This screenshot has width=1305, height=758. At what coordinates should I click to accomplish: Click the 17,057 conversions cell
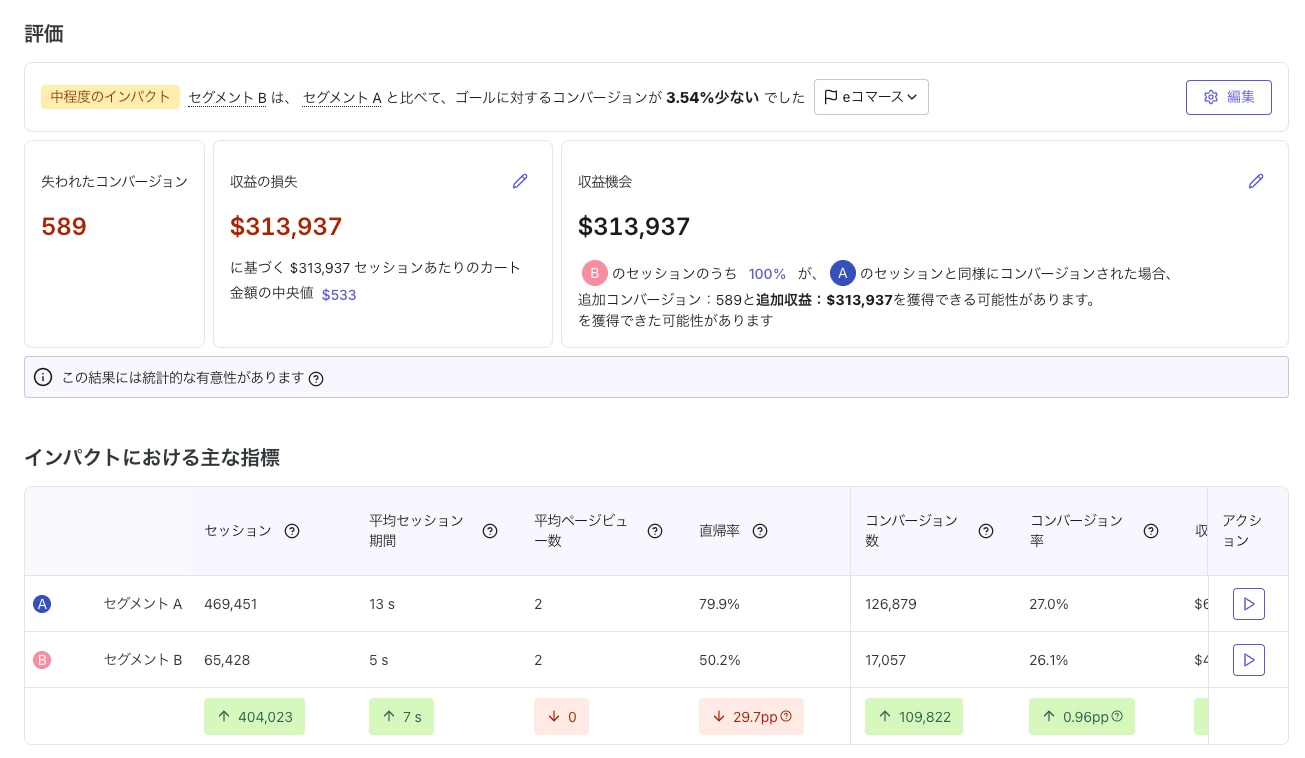tap(887, 660)
